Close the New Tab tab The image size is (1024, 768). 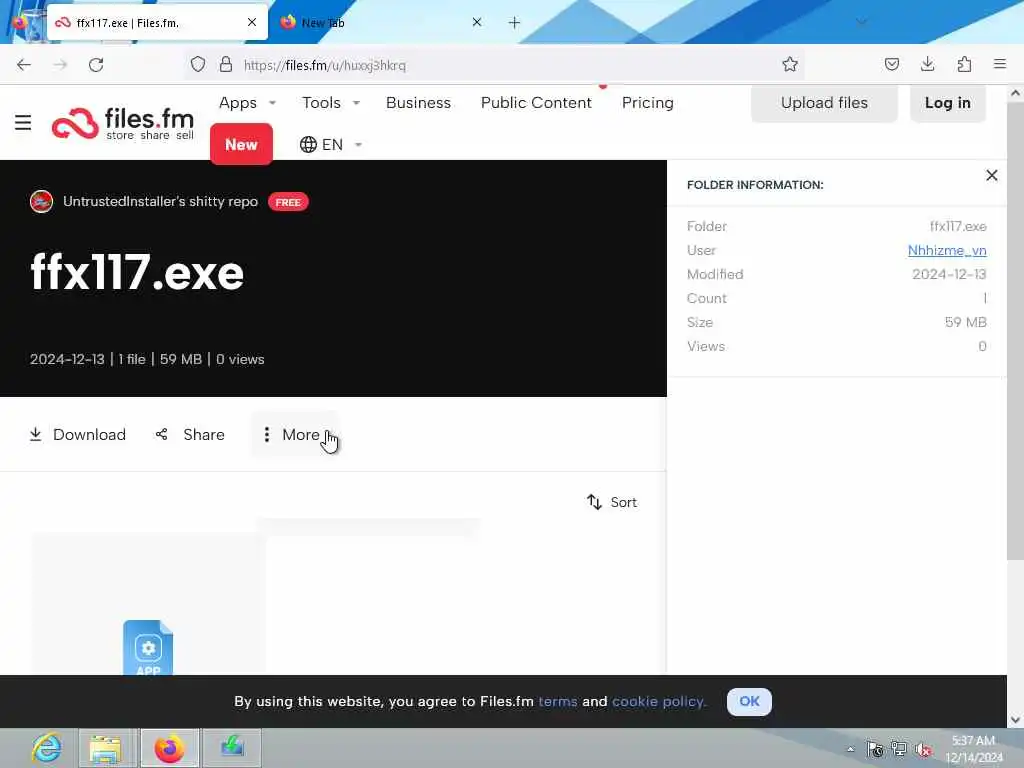477,22
